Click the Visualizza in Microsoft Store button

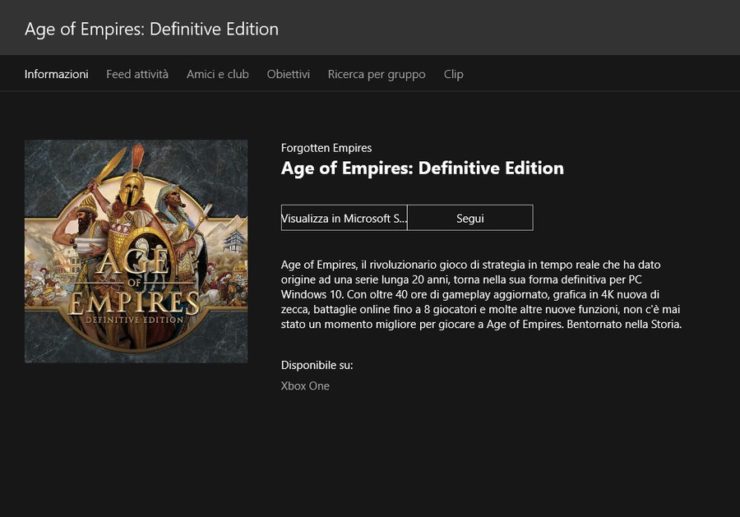pyautogui.click(x=344, y=218)
